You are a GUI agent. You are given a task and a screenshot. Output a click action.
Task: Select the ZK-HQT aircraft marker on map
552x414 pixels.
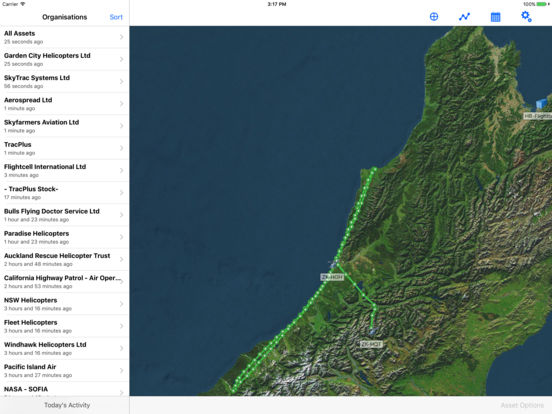[372, 331]
